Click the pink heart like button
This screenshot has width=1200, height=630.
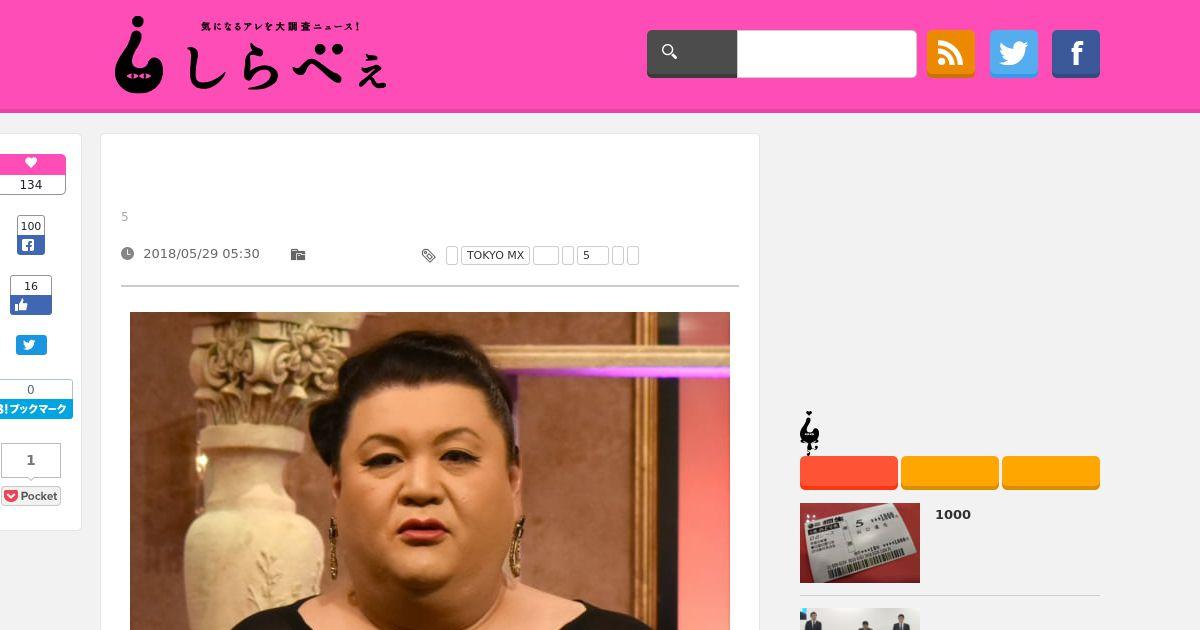pyautogui.click(x=32, y=164)
